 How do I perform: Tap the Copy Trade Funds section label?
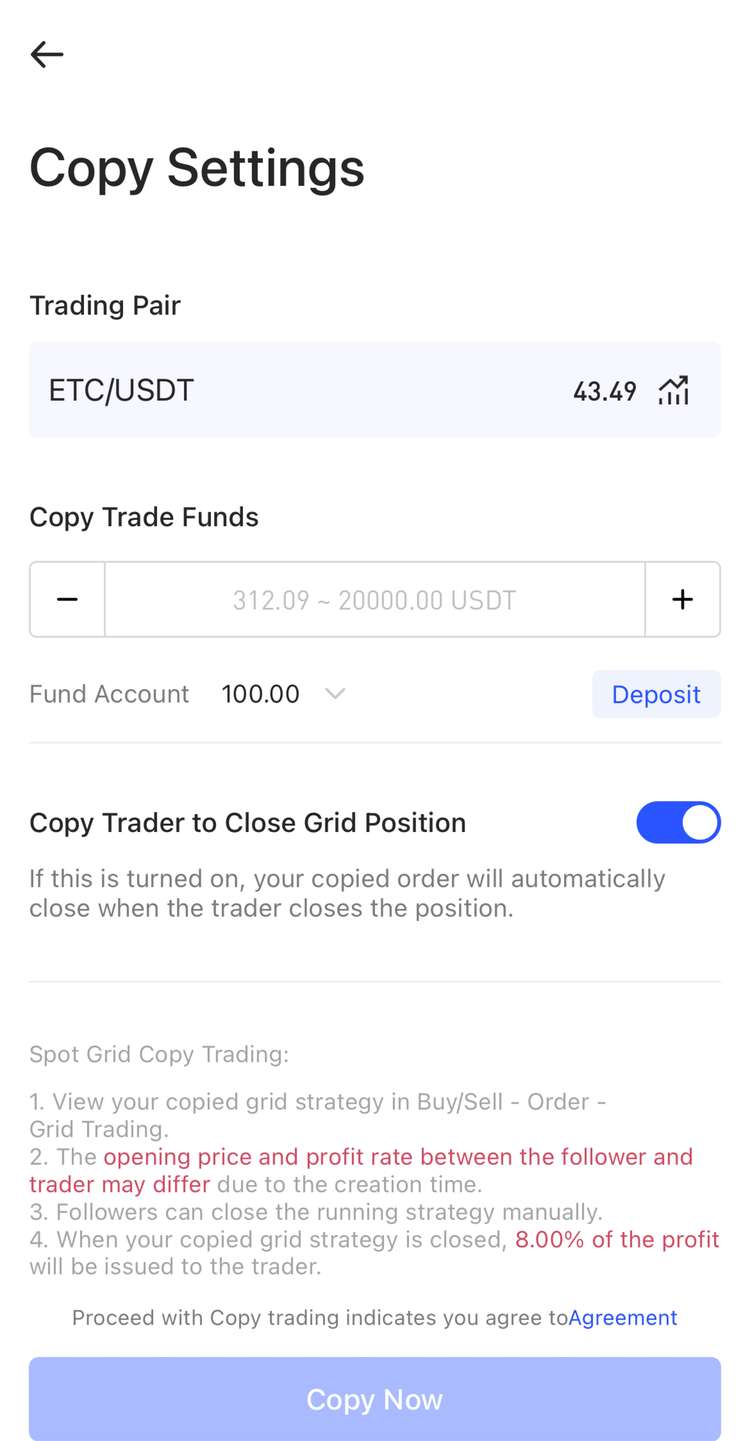(144, 517)
